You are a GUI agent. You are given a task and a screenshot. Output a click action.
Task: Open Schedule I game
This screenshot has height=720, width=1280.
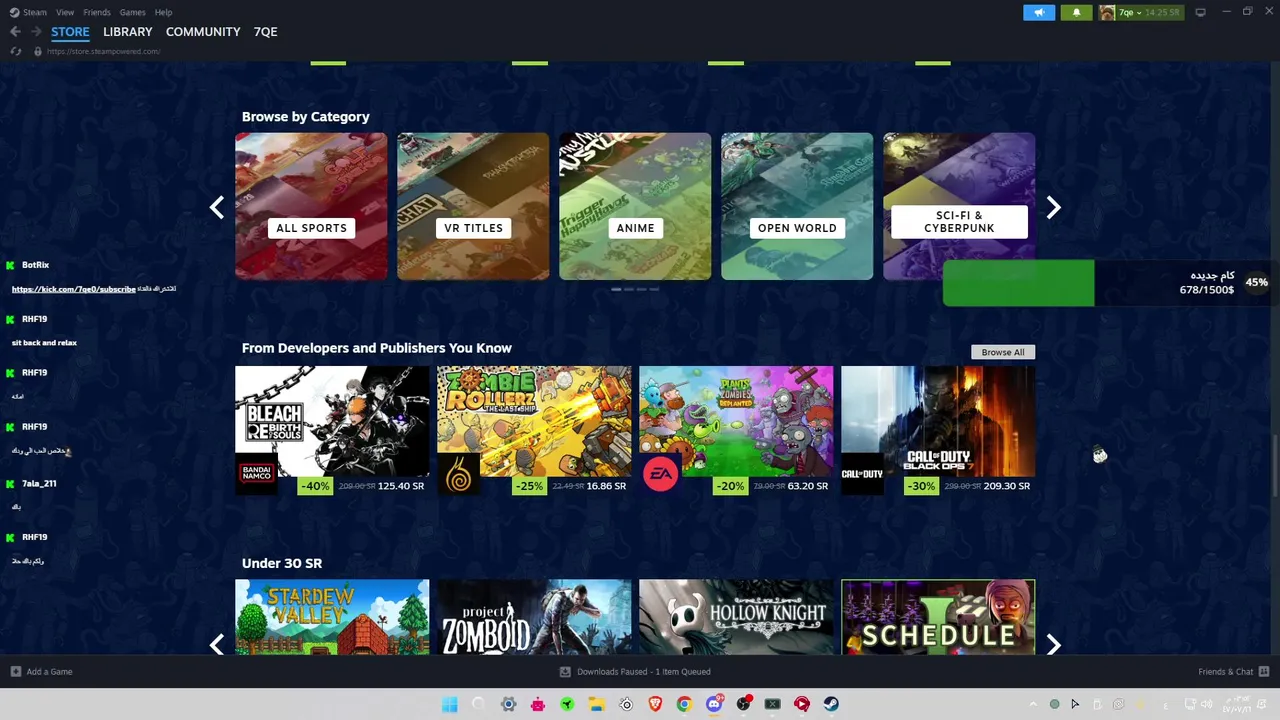tap(938, 617)
